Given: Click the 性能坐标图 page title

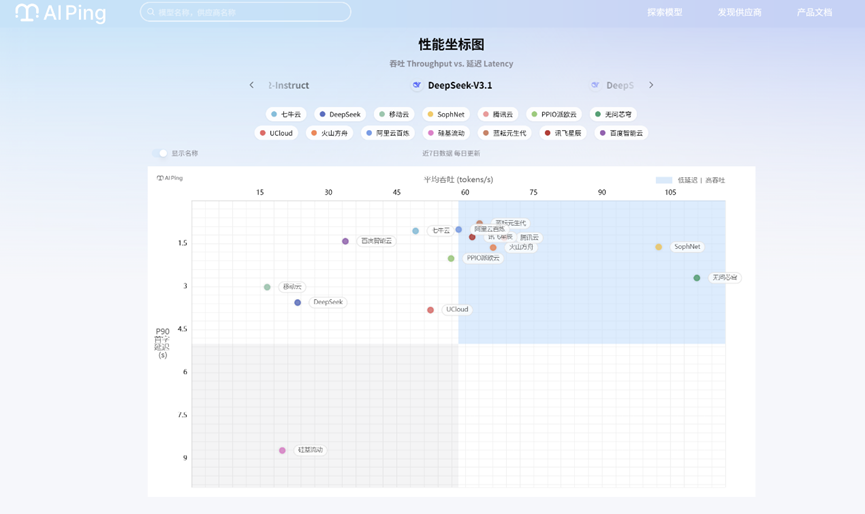Looking at the screenshot, I should (x=451, y=45).
